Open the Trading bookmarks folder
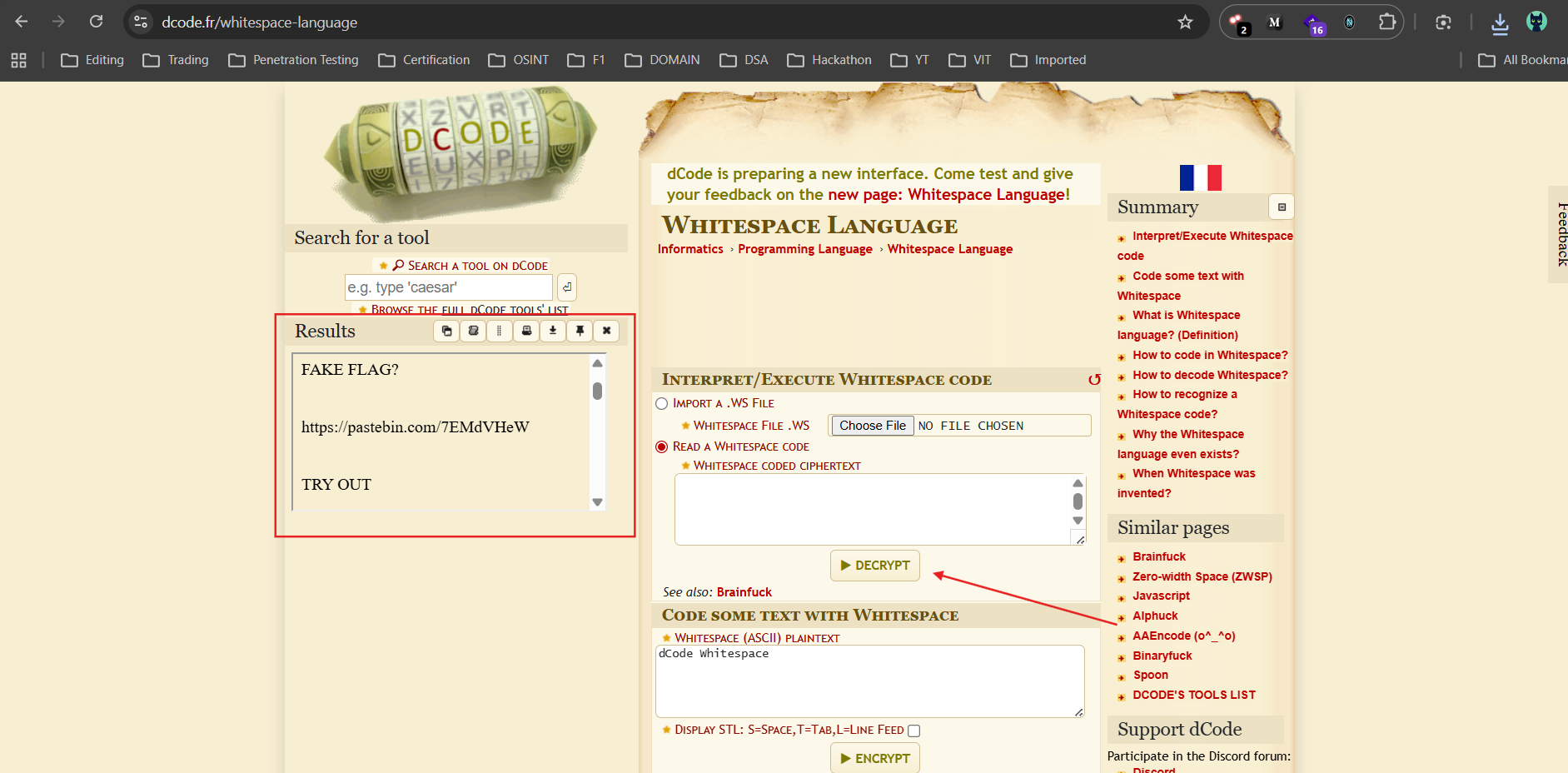1568x773 pixels. tap(176, 60)
